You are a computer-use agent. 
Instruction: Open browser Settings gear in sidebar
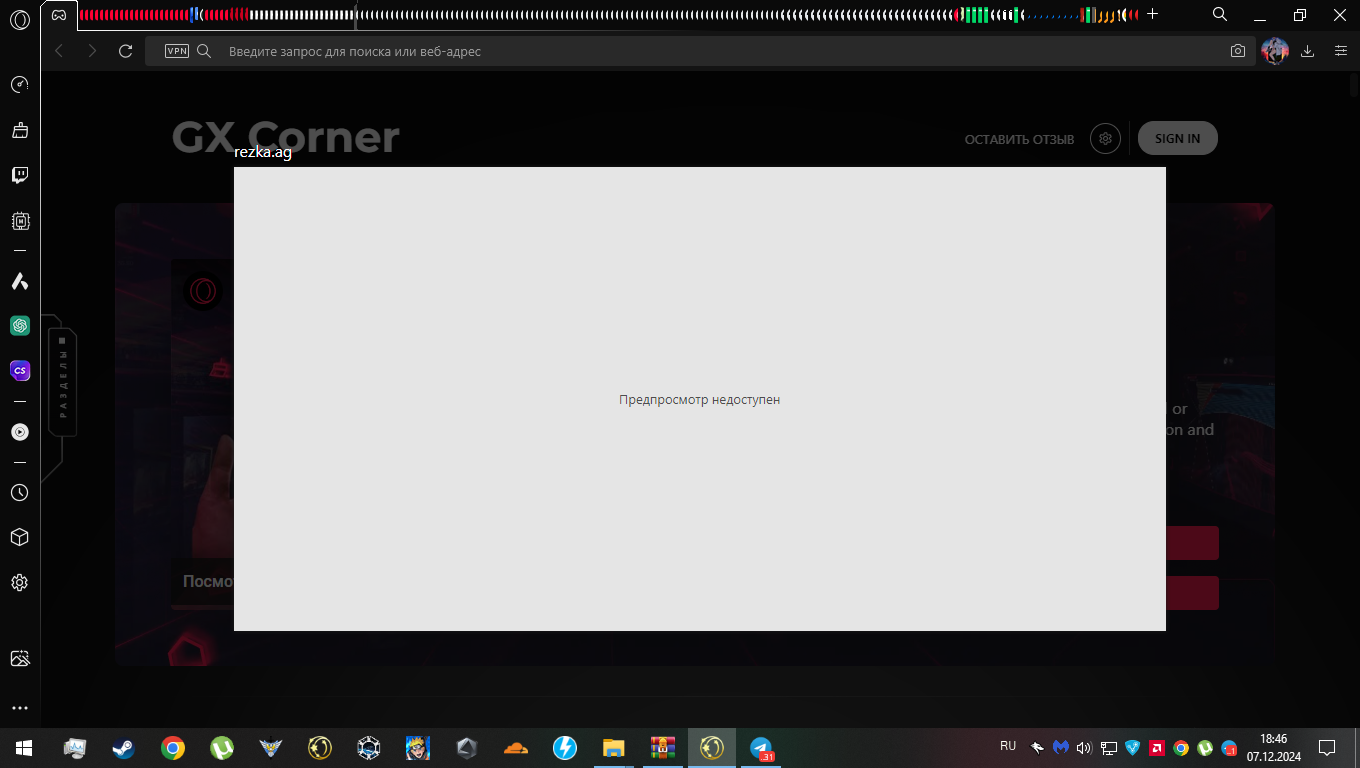(x=19, y=582)
